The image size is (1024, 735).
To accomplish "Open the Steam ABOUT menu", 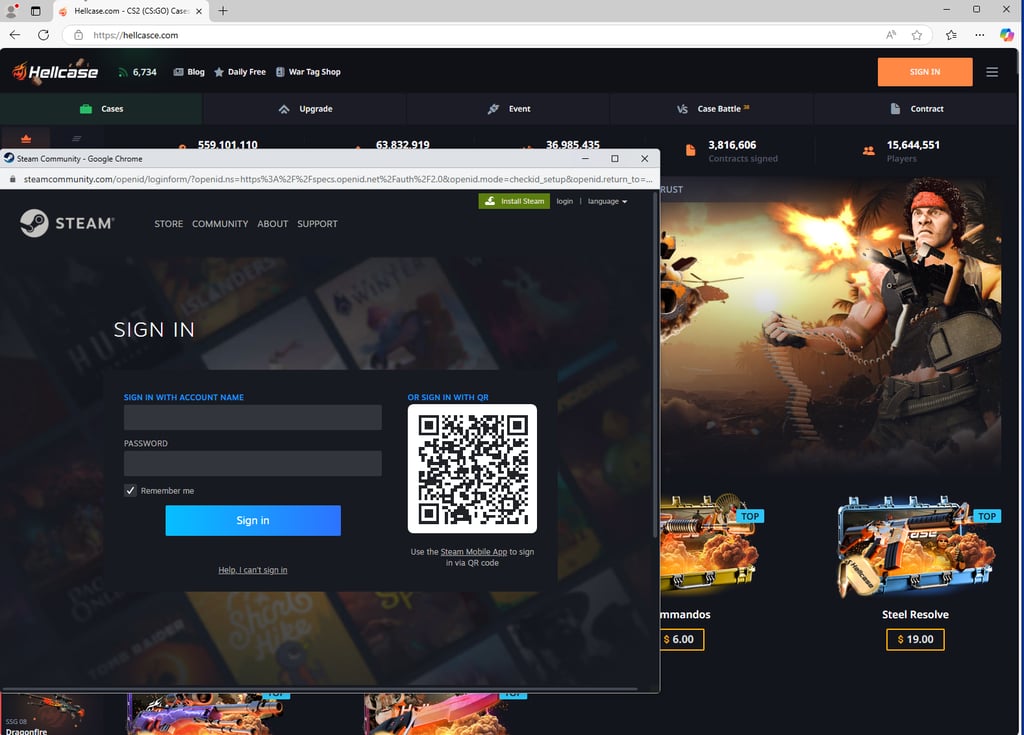I will coord(272,223).
